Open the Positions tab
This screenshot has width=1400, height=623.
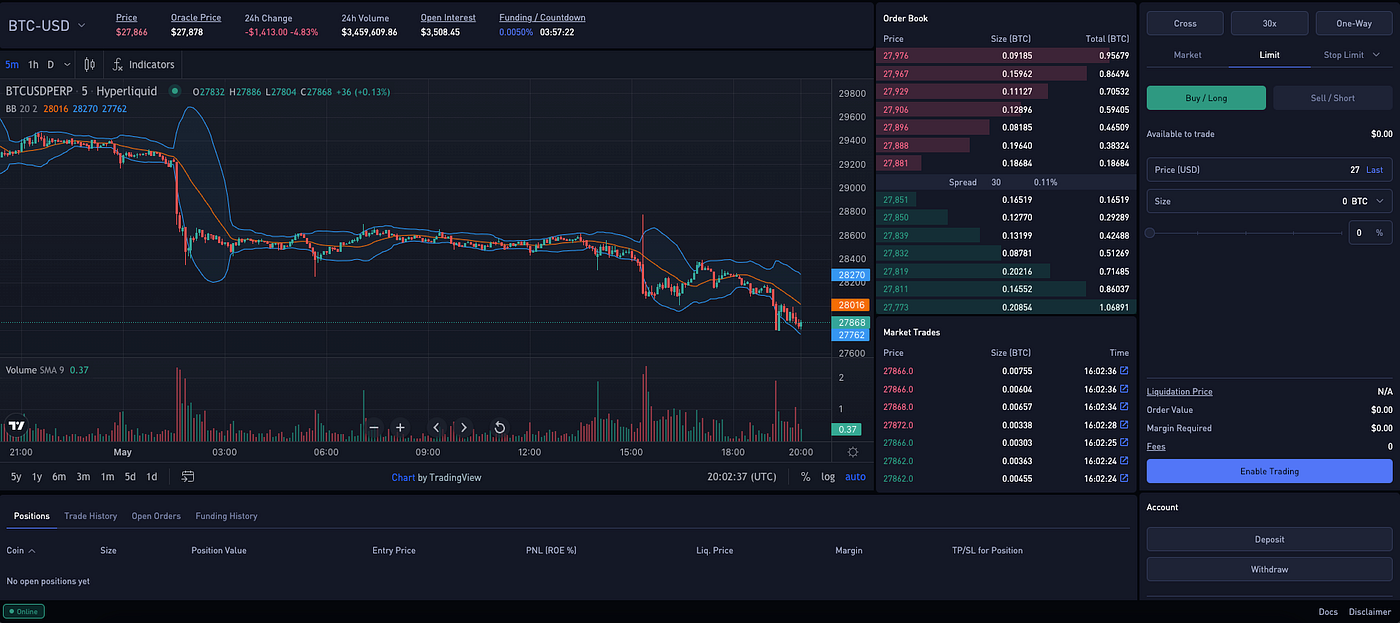(x=32, y=516)
